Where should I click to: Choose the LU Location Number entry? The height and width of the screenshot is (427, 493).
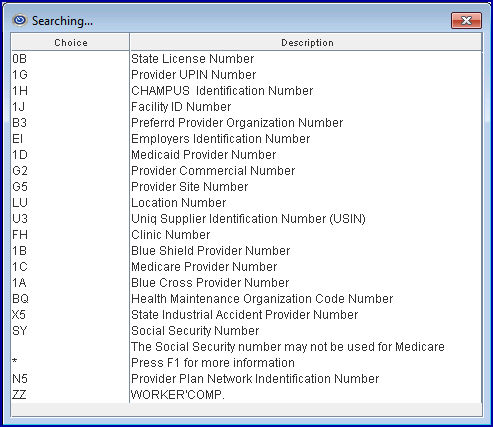247,203
